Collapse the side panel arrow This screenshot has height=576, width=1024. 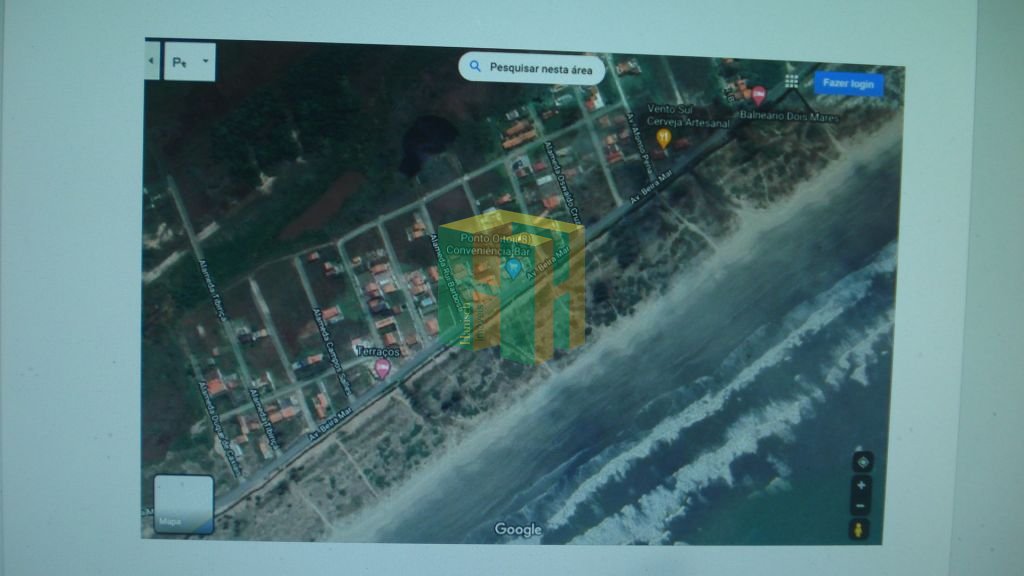[x=152, y=60]
